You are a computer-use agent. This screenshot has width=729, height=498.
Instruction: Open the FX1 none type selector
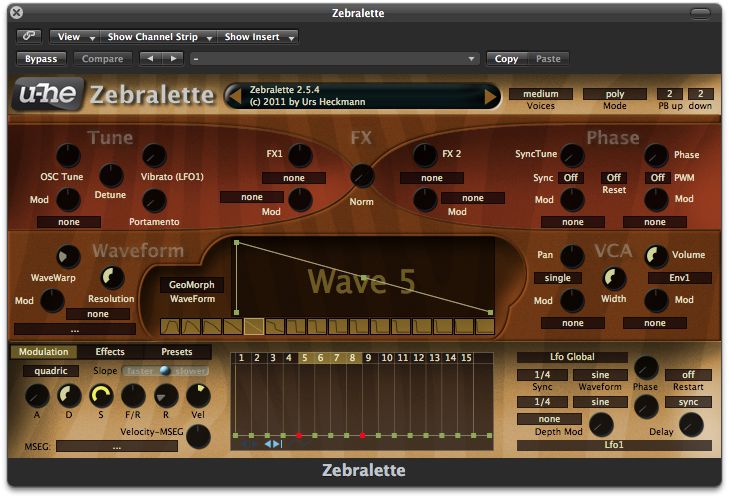click(x=294, y=178)
